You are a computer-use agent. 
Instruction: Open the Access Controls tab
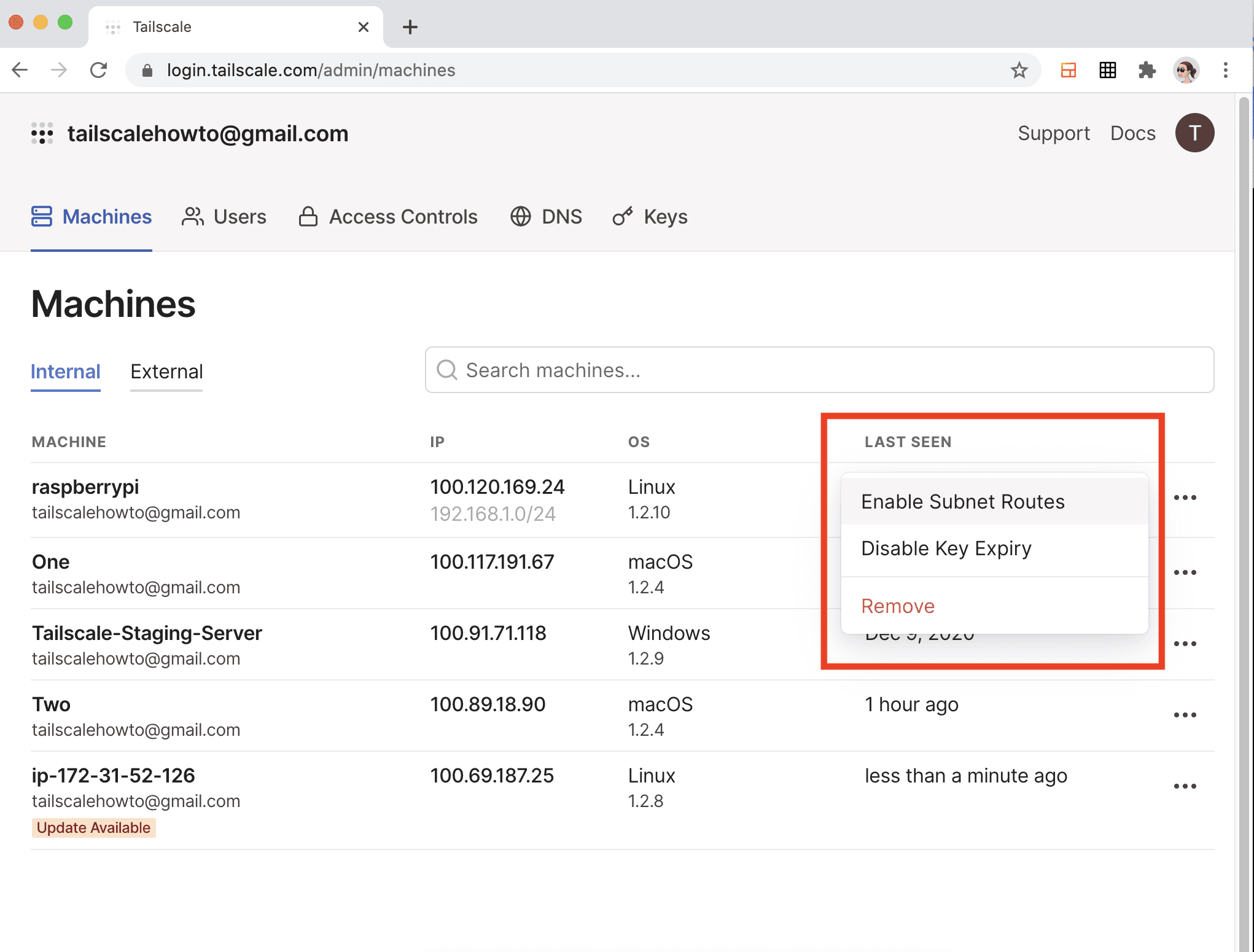pos(388,217)
